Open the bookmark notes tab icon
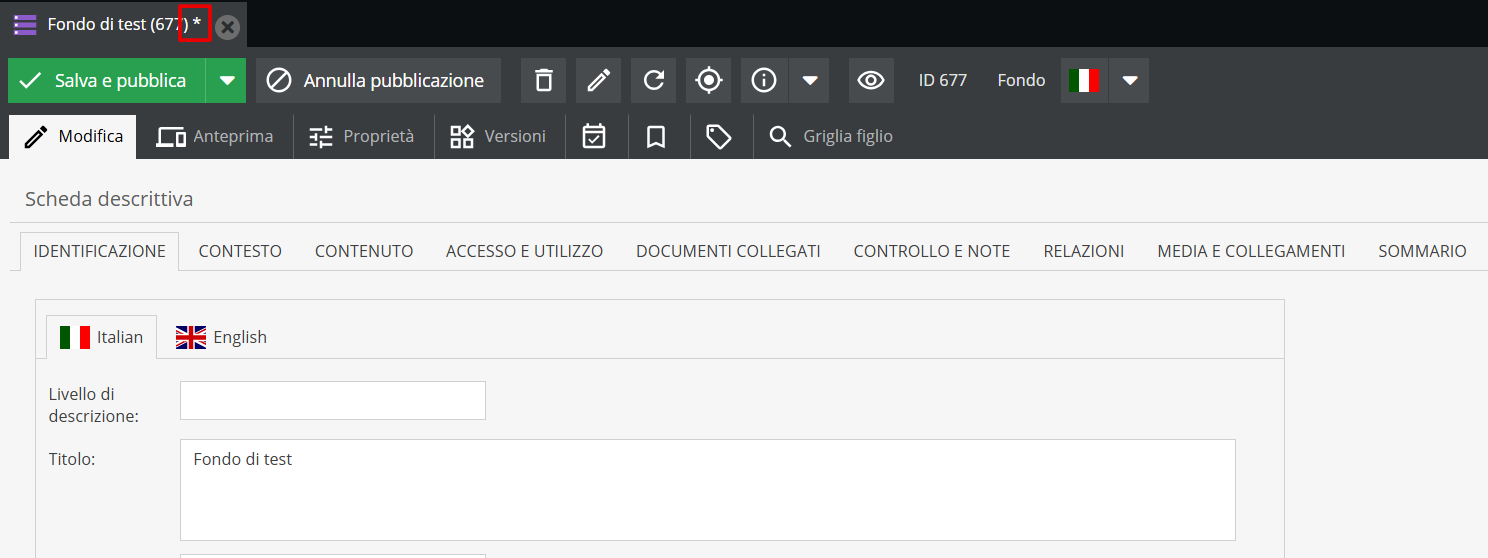The image size is (1488, 558). click(656, 136)
